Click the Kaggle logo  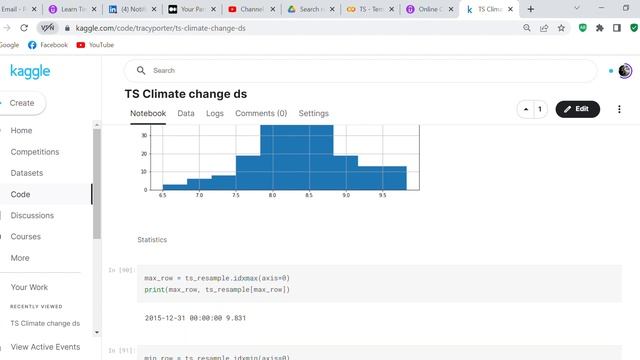(30, 71)
